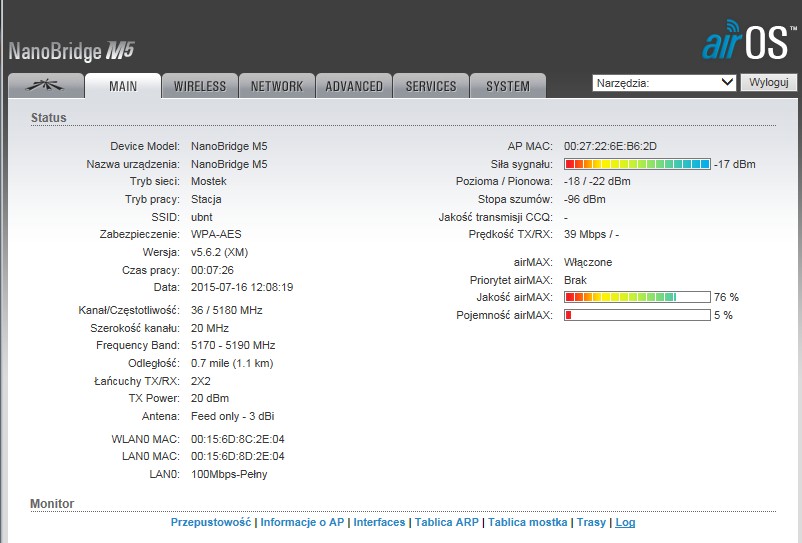Viewport: 802px width, 543px height.
Task: Open the Trasy routes link
Action: coord(591,522)
